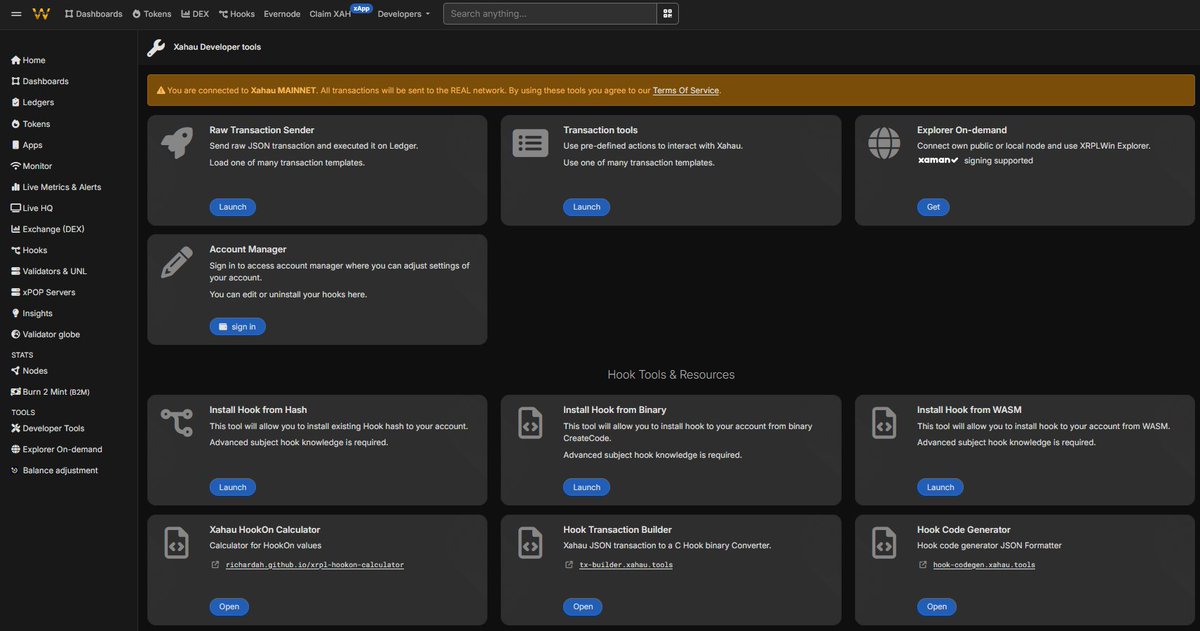
Task: Open Claim XAH xApp in top navigation
Action: pyautogui.click(x=340, y=12)
